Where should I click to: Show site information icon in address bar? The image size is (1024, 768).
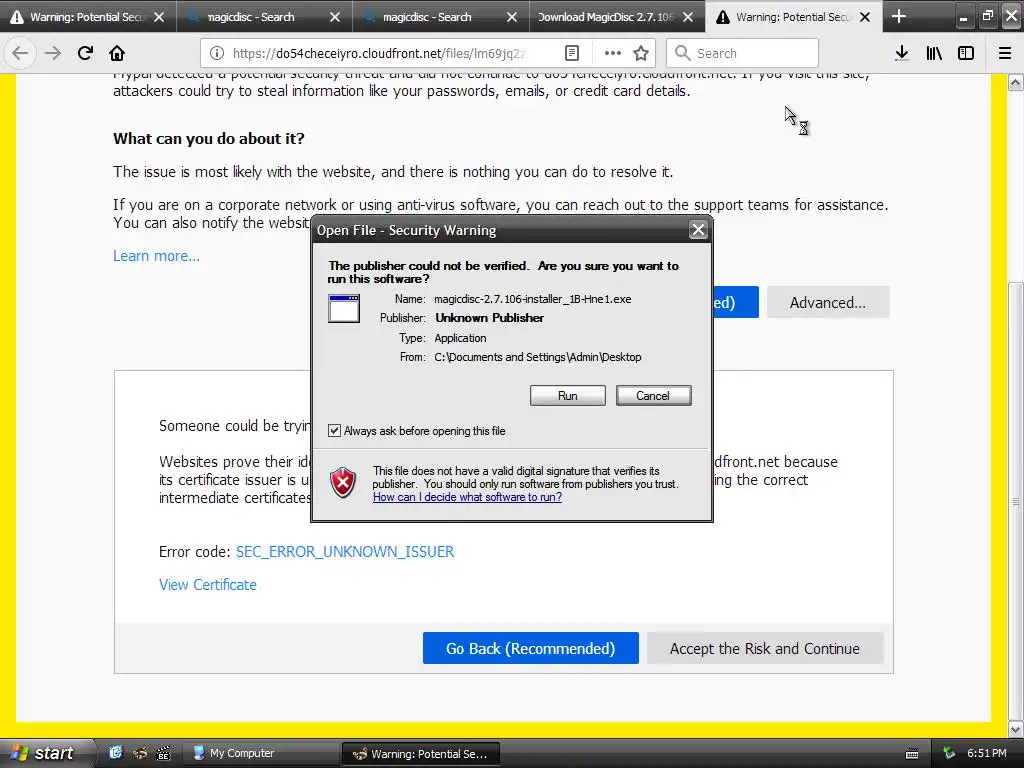(217, 53)
